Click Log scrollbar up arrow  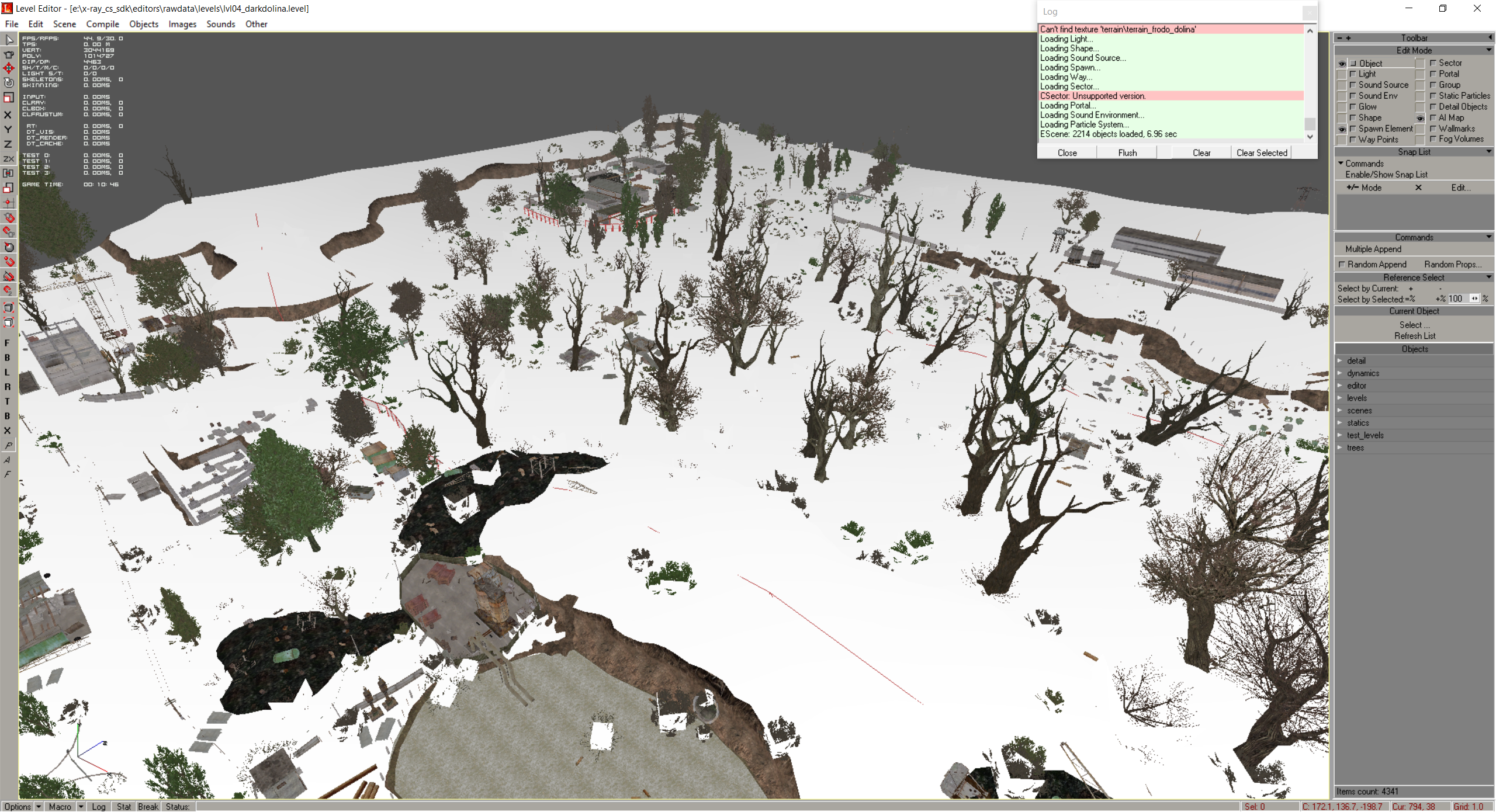pyautogui.click(x=1310, y=30)
